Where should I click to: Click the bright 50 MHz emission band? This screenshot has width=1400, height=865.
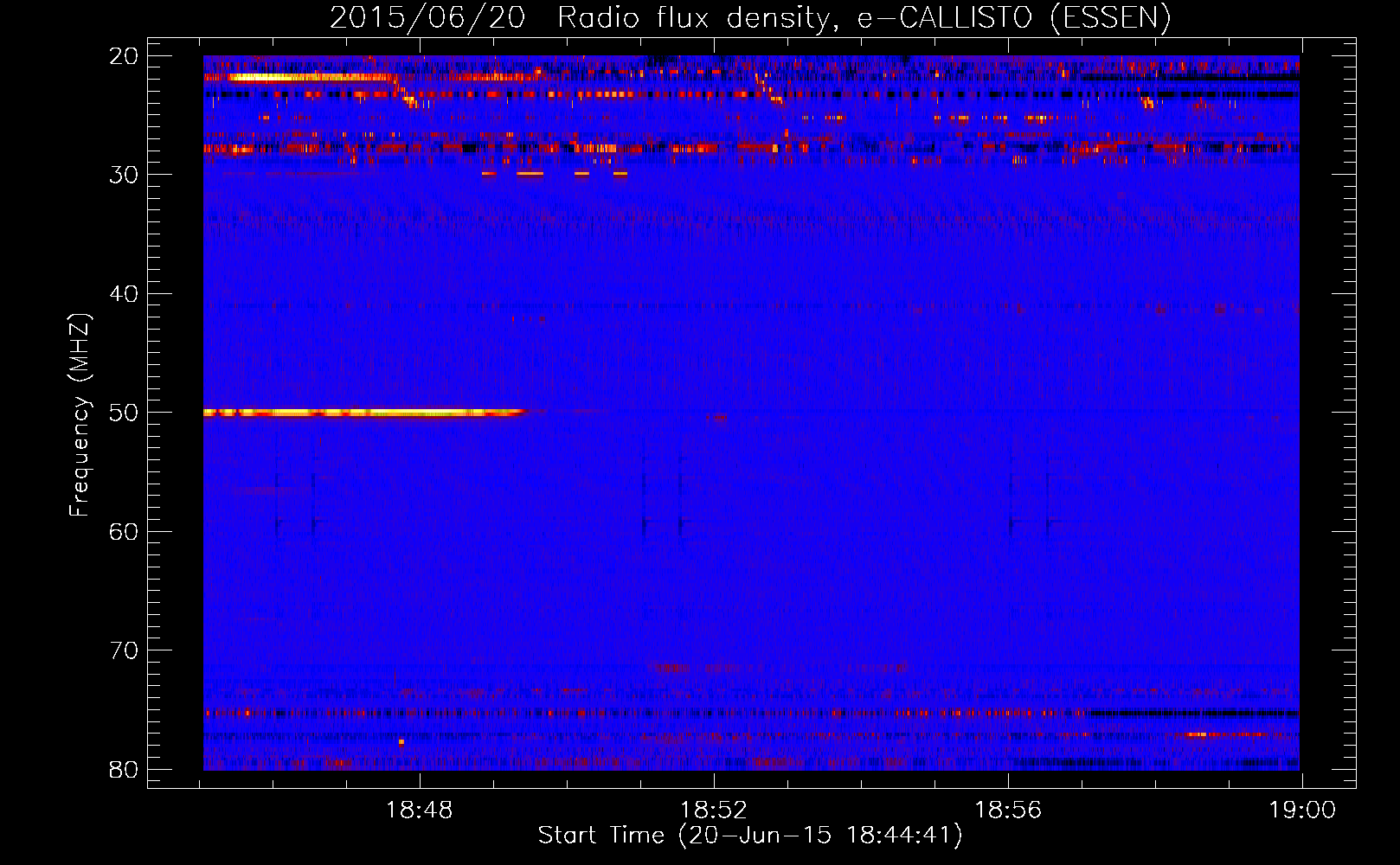[x=365, y=413]
